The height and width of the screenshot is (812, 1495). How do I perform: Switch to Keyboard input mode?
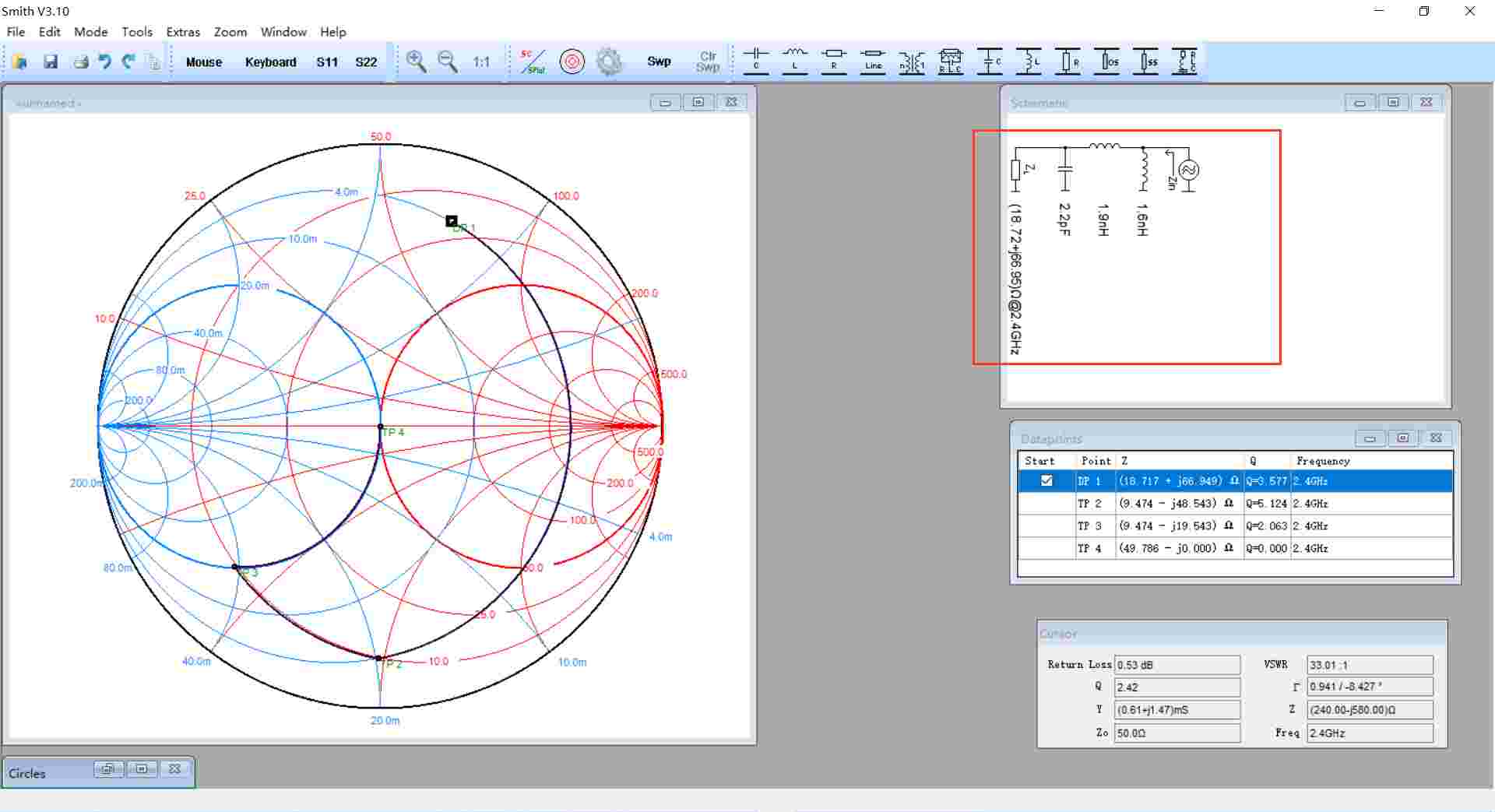pyautogui.click(x=270, y=62)
